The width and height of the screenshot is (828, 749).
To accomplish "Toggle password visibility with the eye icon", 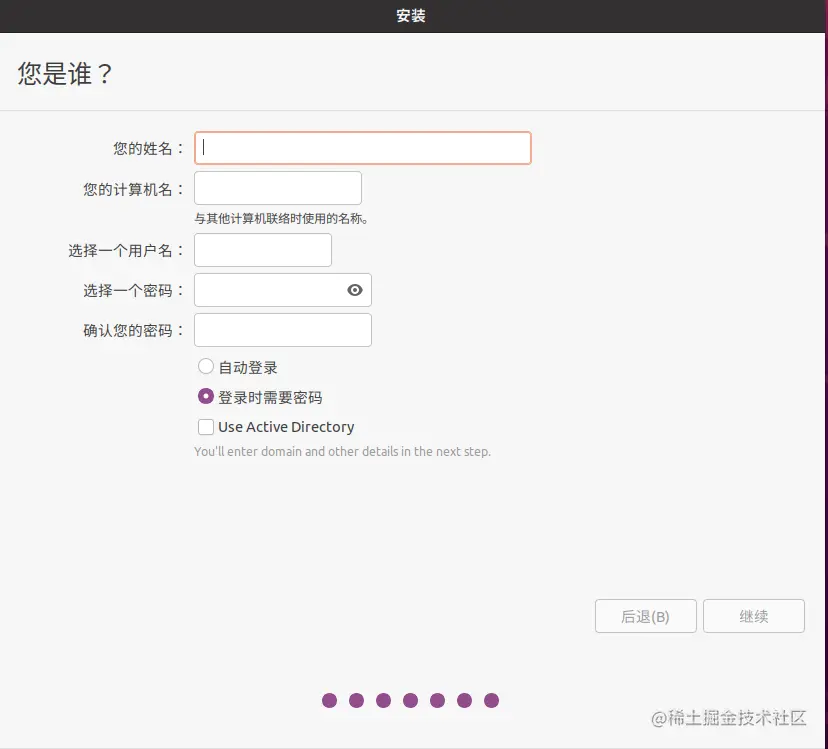I will click(355, 290).
